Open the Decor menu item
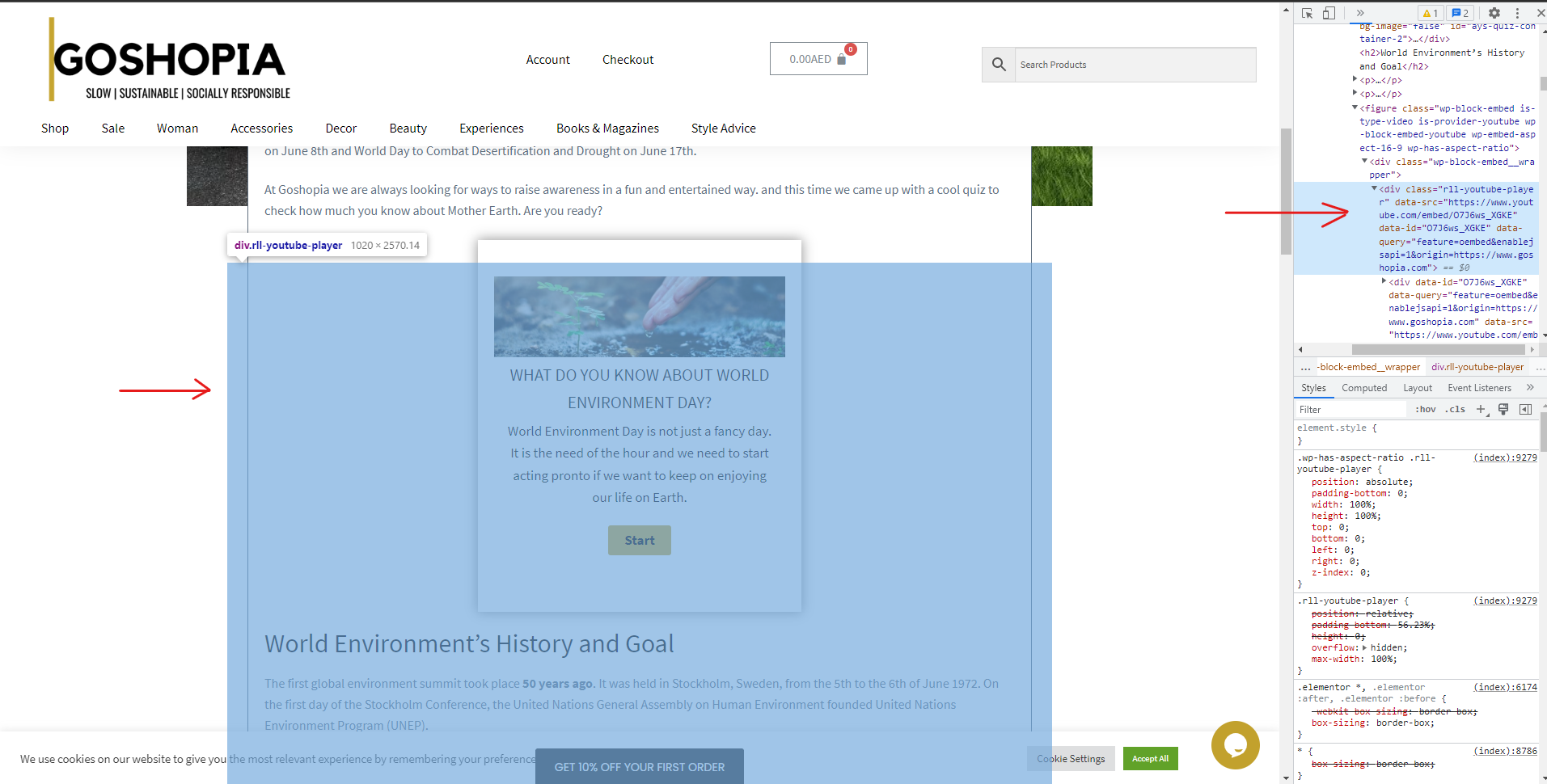Image resolution: width=1547 pixels, height=784 pixels. click(341, 129)
